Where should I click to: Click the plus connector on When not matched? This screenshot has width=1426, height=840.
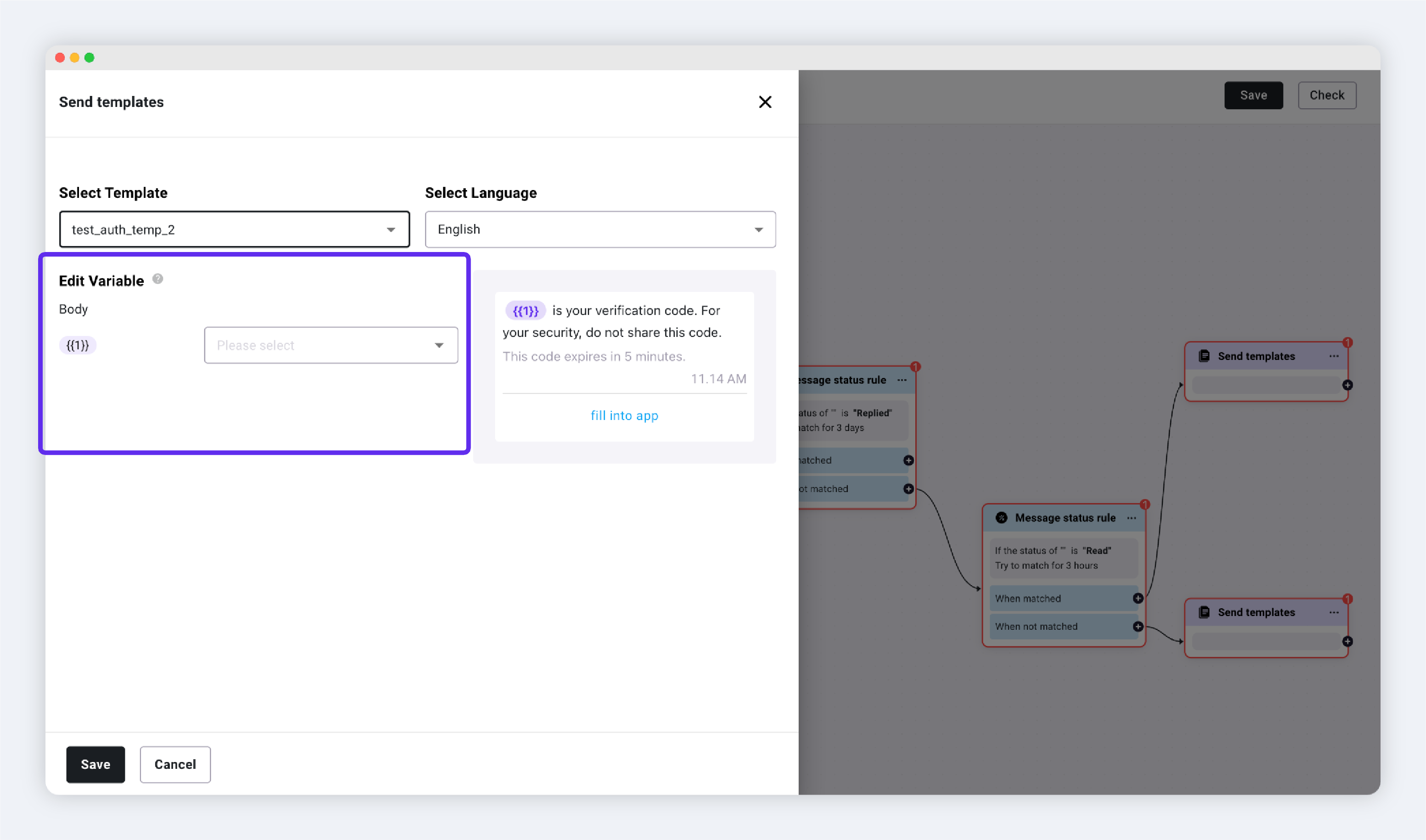pyautogui.click(x=1138, y=627)
